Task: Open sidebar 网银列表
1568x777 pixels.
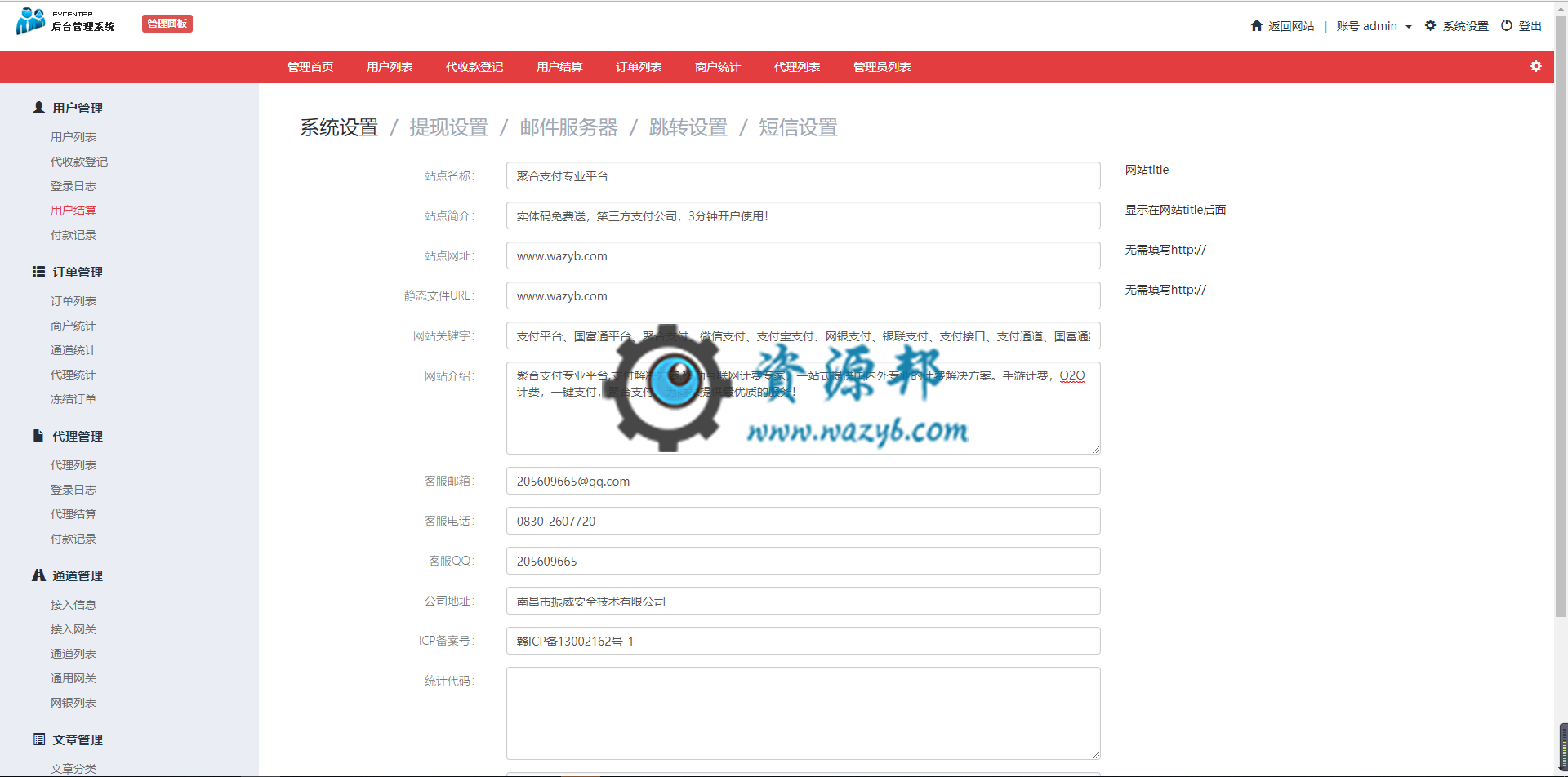Action: tap(73, 703)
